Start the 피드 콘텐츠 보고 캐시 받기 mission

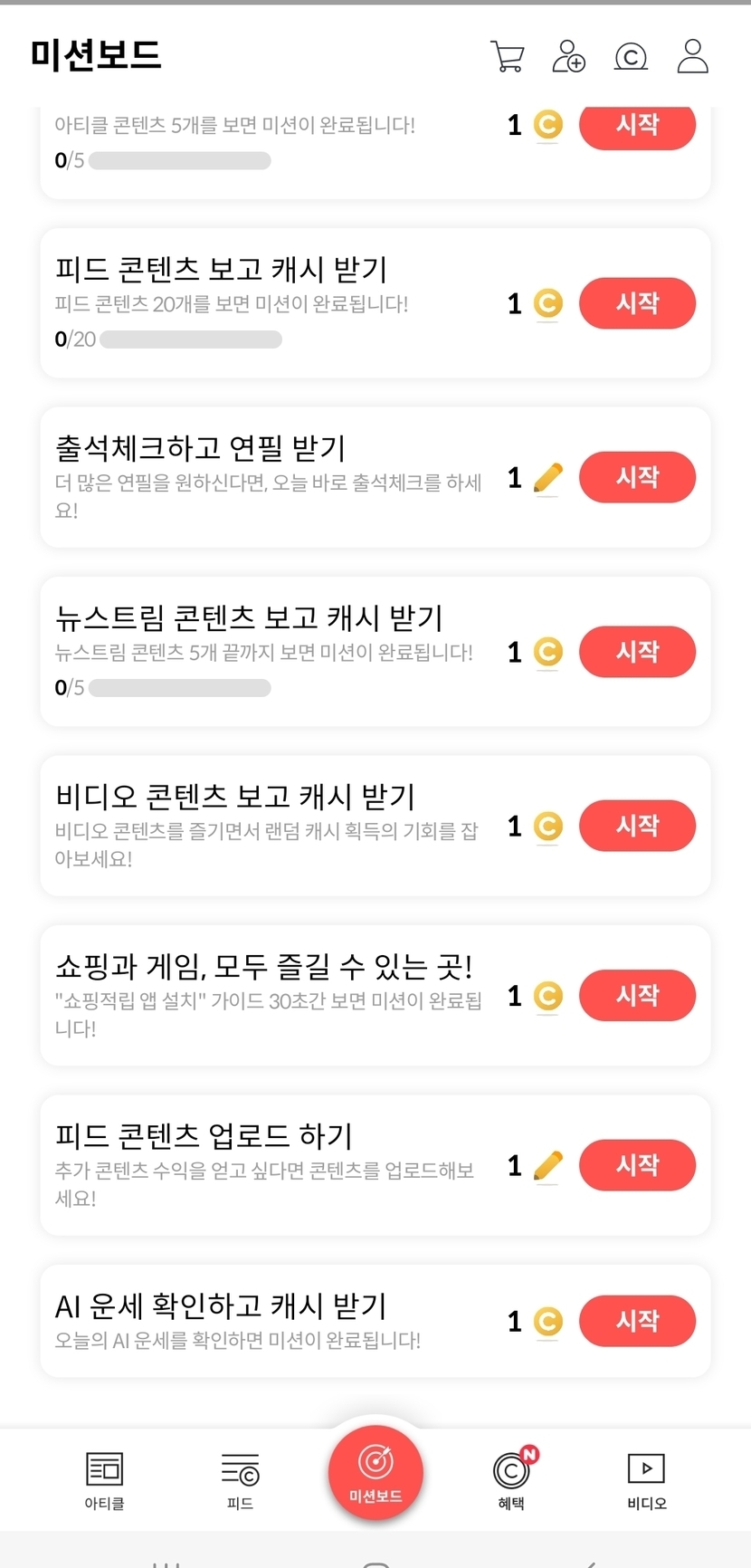click(637, 303)
